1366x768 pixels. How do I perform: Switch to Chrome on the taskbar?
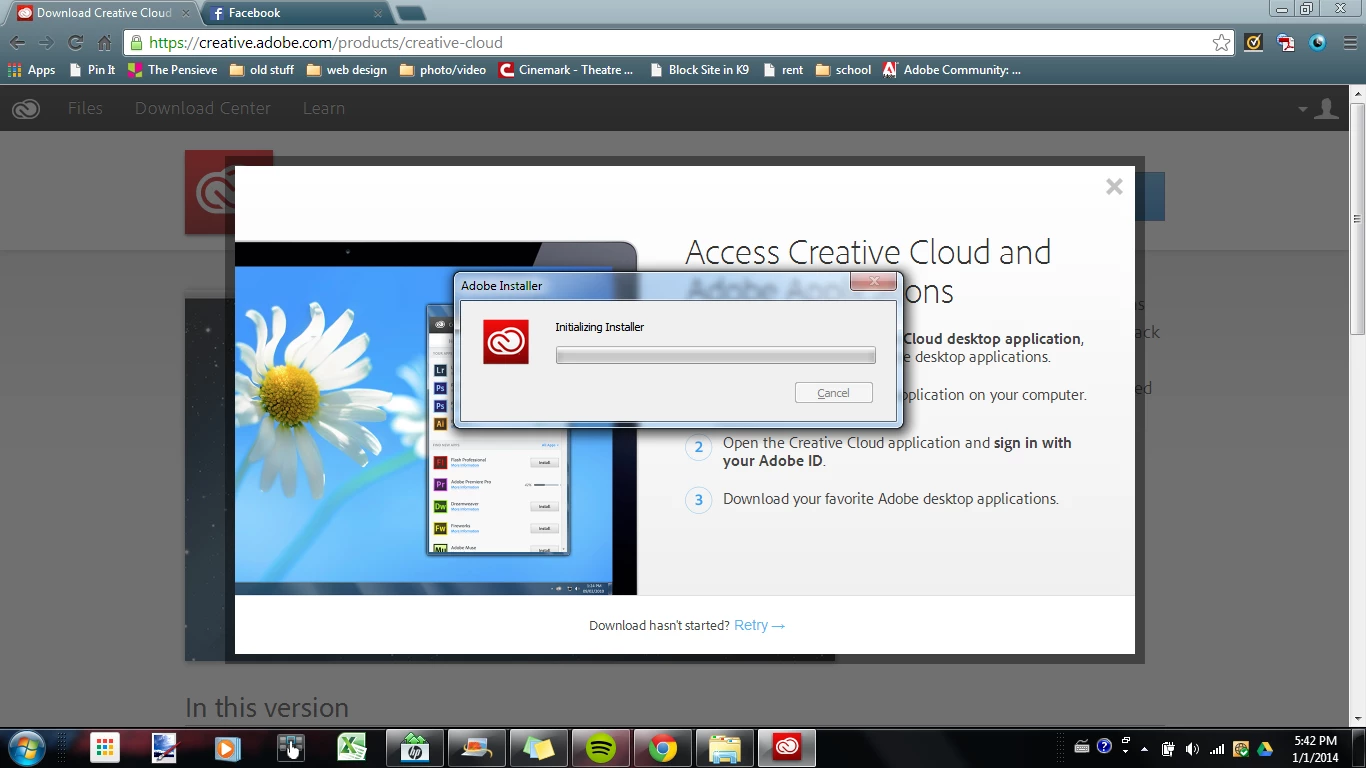(662, 748)
